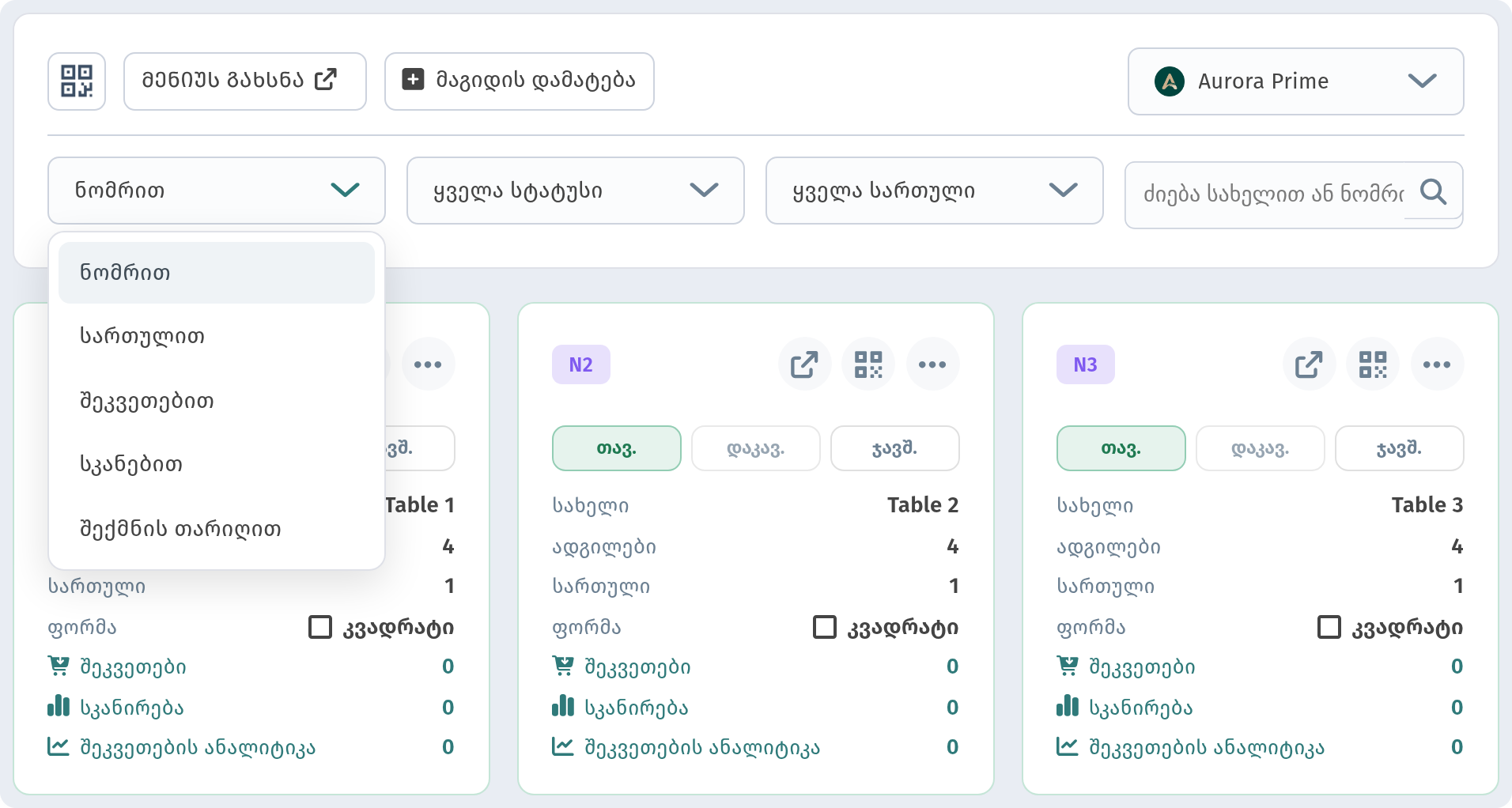Open შეკვეთების ანალიტიკა on Table 3 card
Screen dimensions: 1512x808
pos(1190,747)
